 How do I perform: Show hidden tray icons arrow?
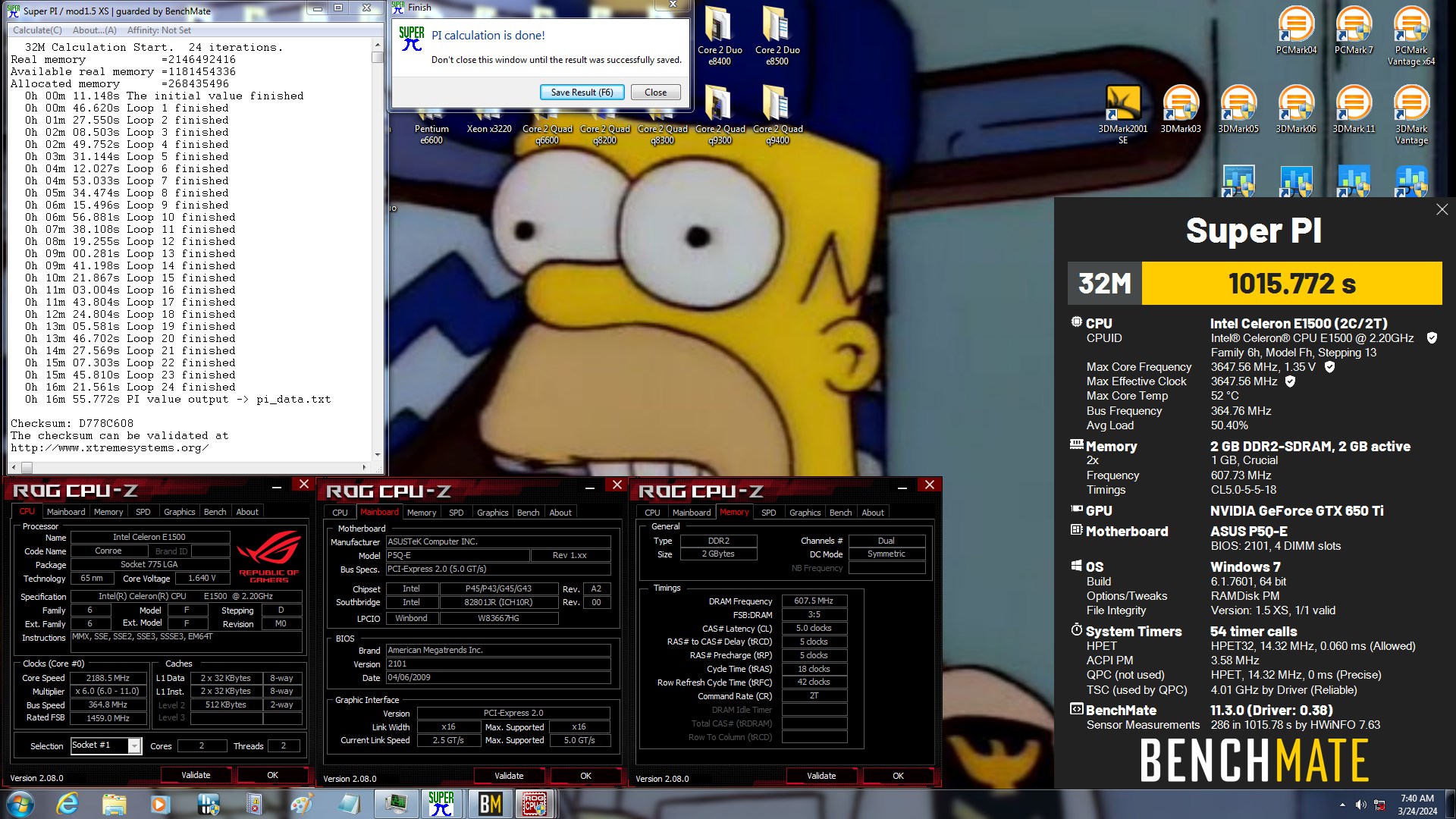click(1342, 805)
